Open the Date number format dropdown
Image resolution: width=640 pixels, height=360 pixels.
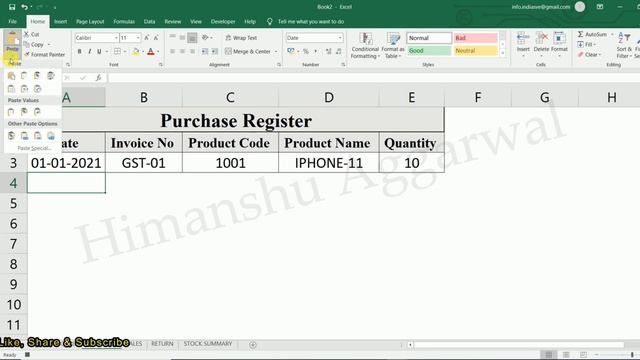(340, 38)
